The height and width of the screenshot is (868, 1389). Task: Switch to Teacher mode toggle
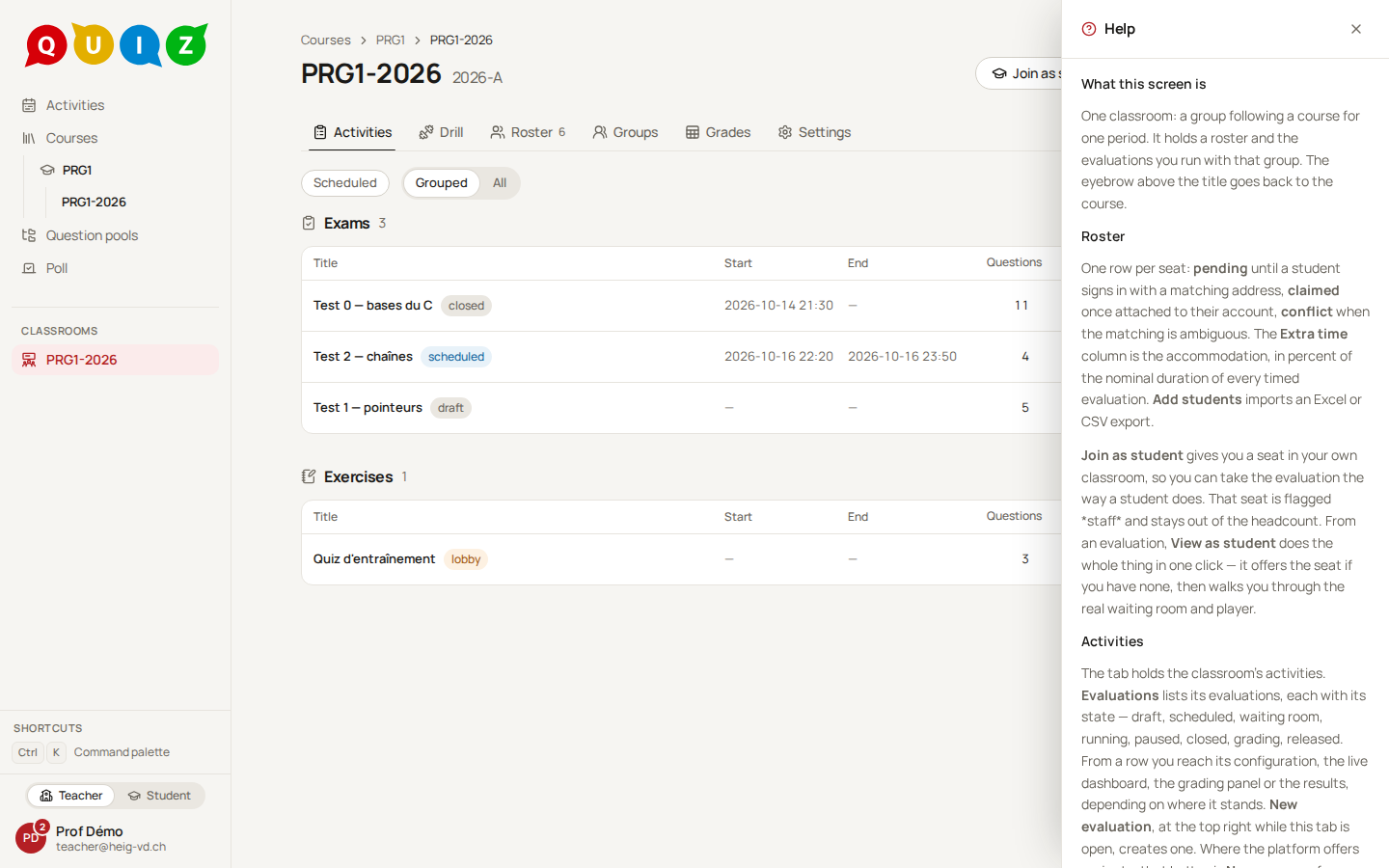[x=71, y=796]
